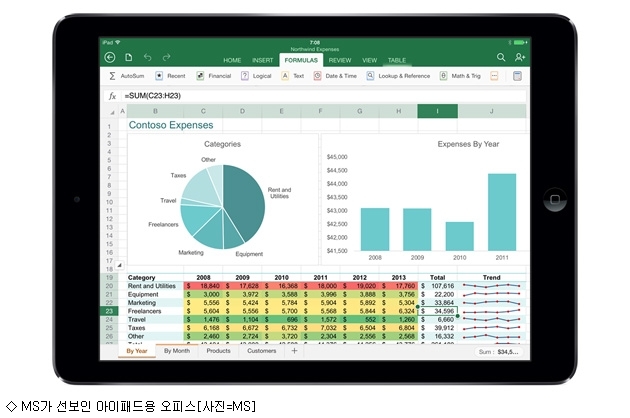Select the Freelancers total 34,596 cell
Image resolution: width=630 pixels, height=418 pixels.
point(438,311)
